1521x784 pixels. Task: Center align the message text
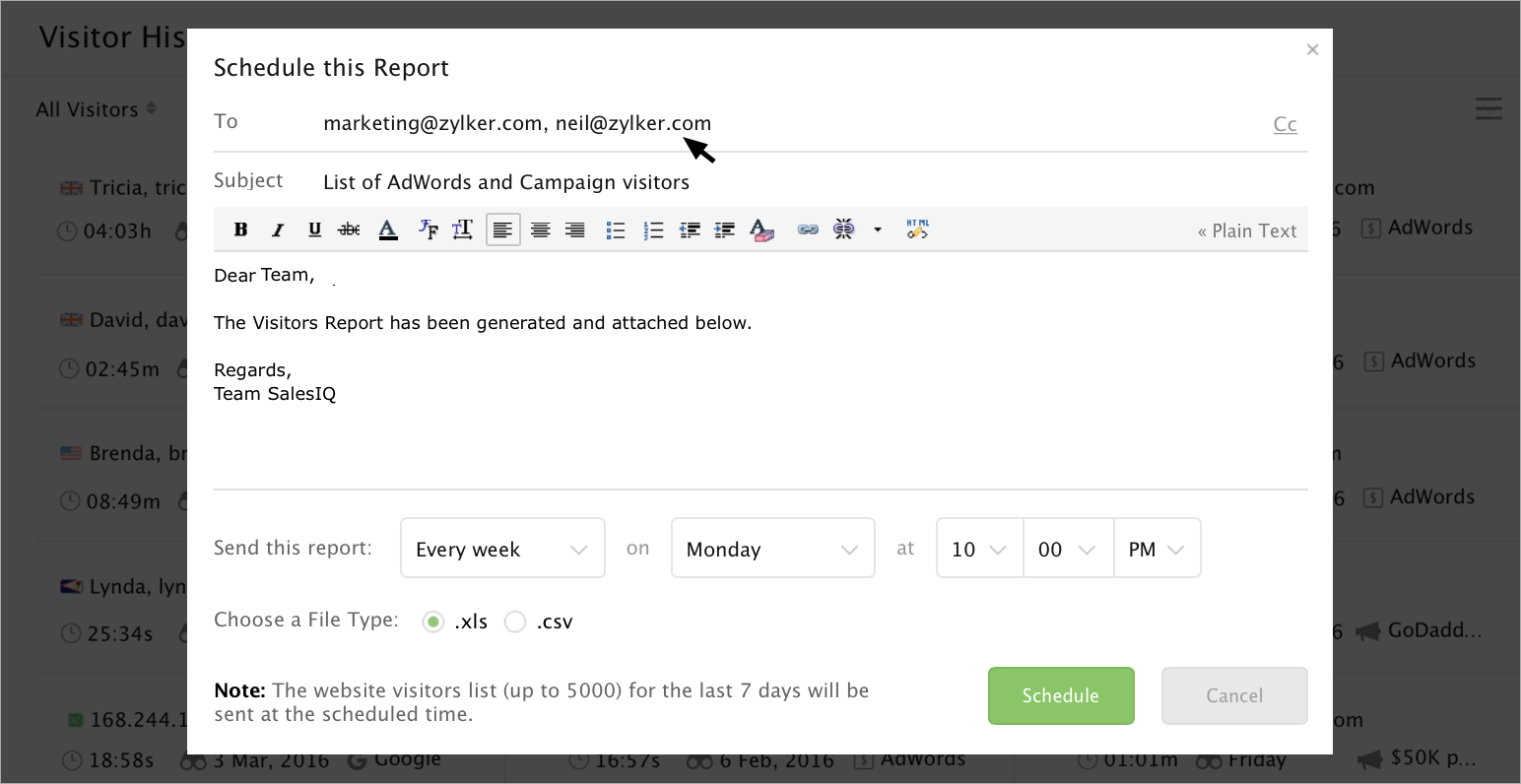pos(540,229)
